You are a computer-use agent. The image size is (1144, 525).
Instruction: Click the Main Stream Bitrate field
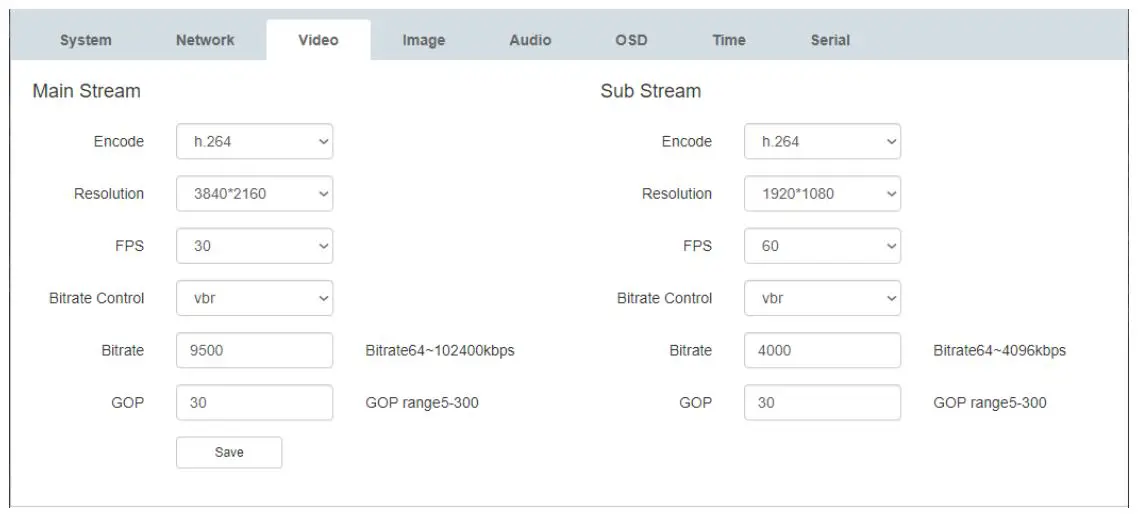click(254, 351)
